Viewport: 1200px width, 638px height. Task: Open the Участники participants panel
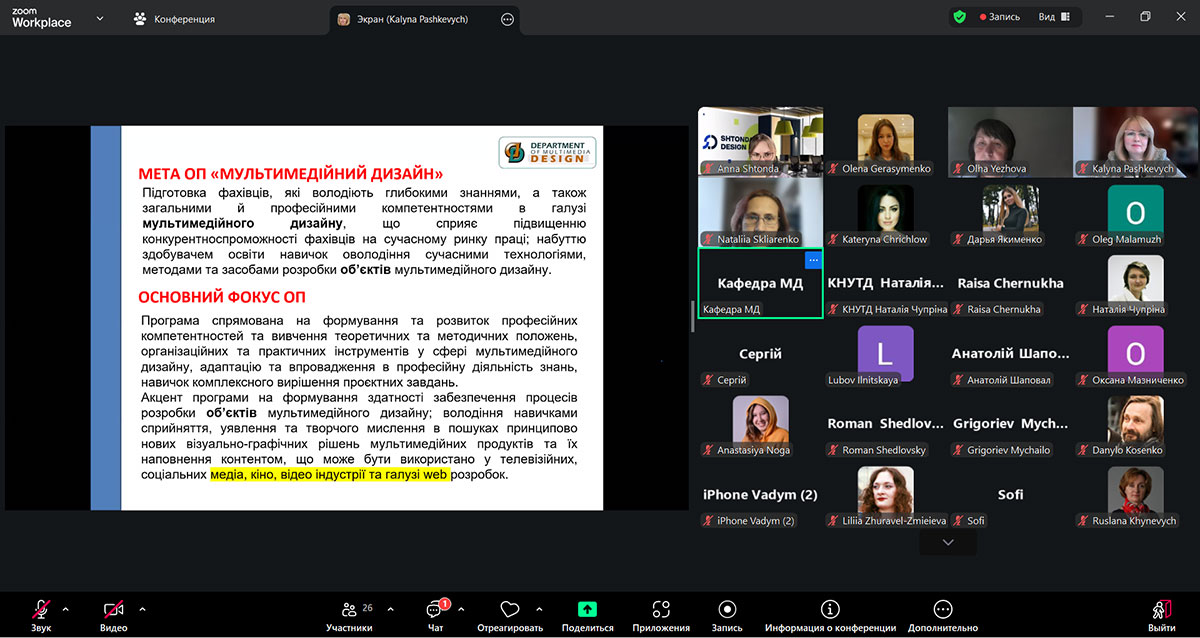pos(349,612)
